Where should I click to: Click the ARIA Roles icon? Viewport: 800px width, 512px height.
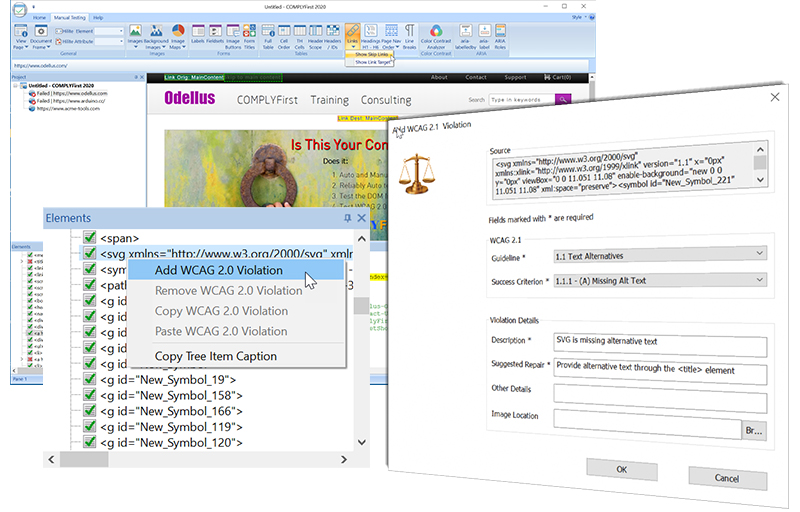pos(501,36)
